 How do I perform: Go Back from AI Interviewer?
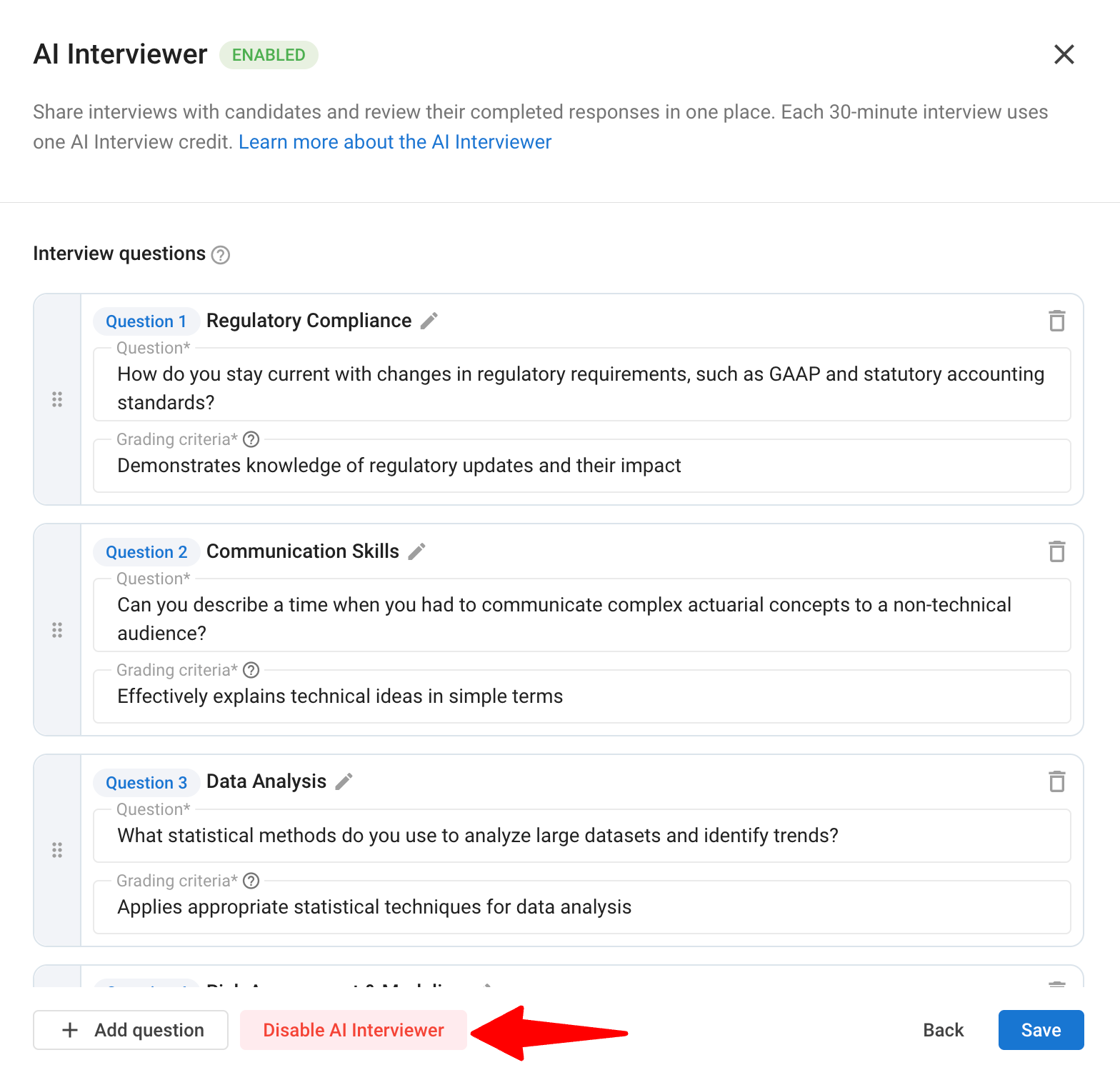943,1030
